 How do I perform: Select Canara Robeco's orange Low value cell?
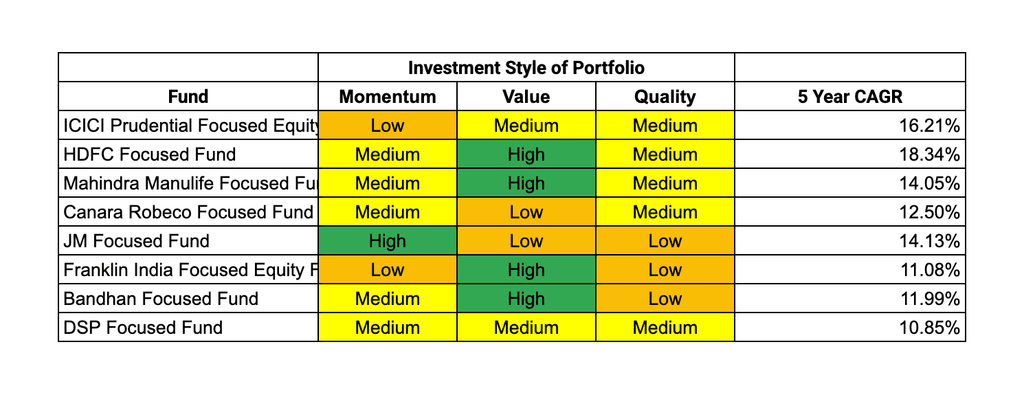click(526, 212)
